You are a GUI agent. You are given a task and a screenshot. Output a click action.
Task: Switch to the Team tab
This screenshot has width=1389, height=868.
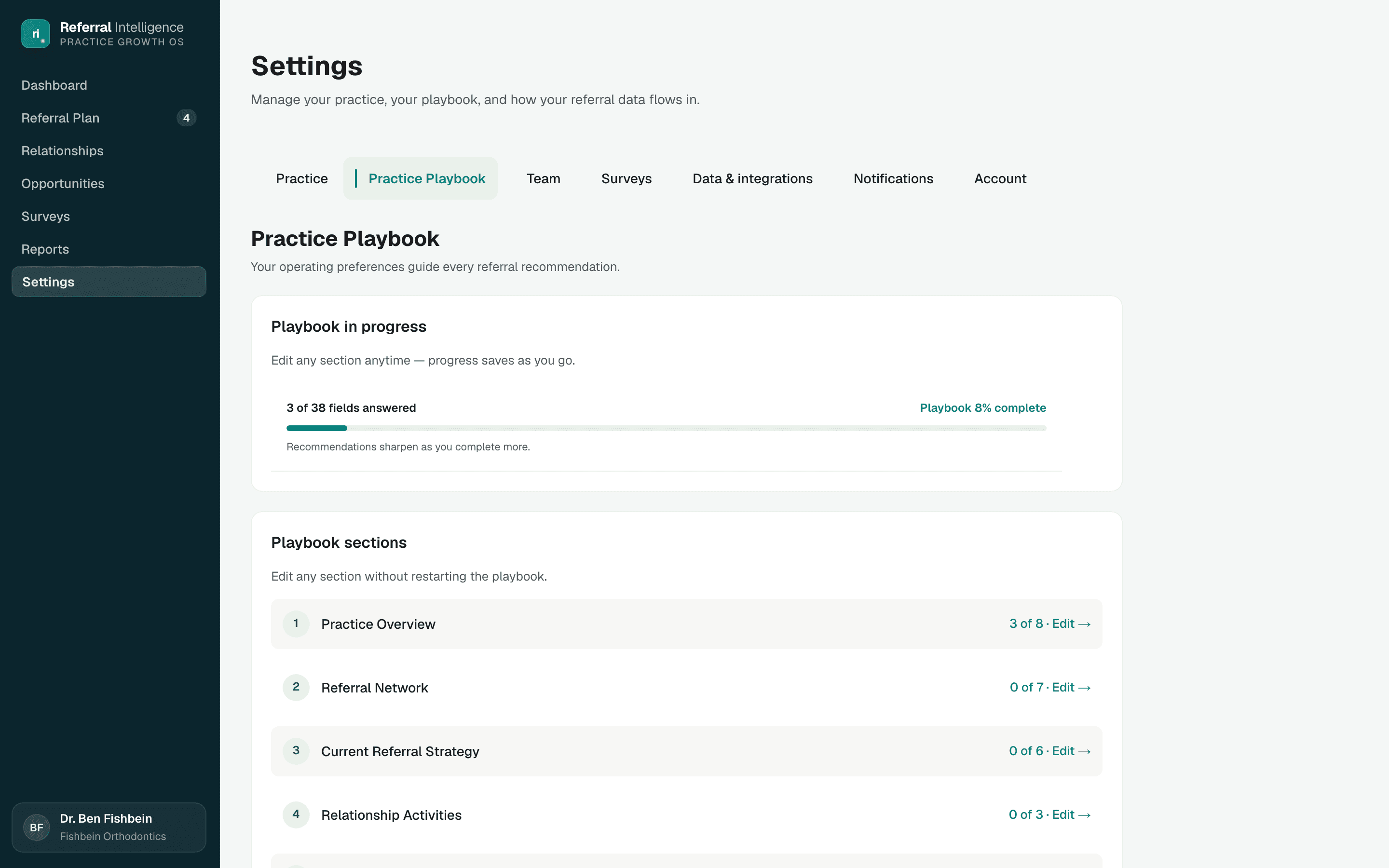544,178
